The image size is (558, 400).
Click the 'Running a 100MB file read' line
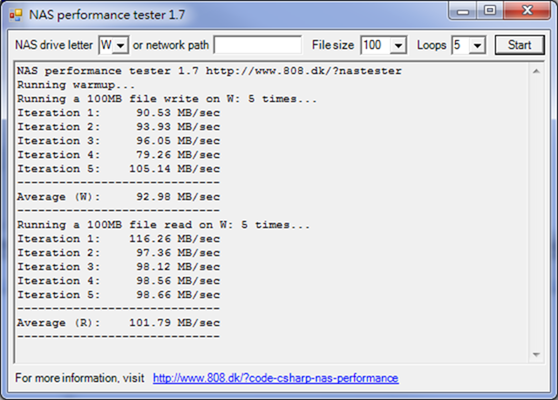(163, 225)
